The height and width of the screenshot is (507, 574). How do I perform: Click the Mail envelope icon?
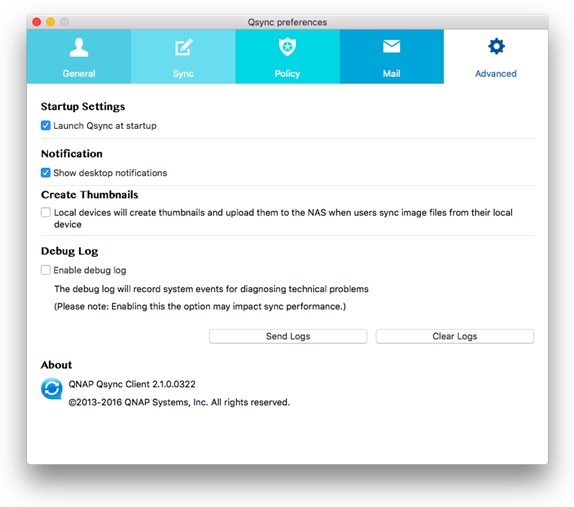[x=391, y=46]
